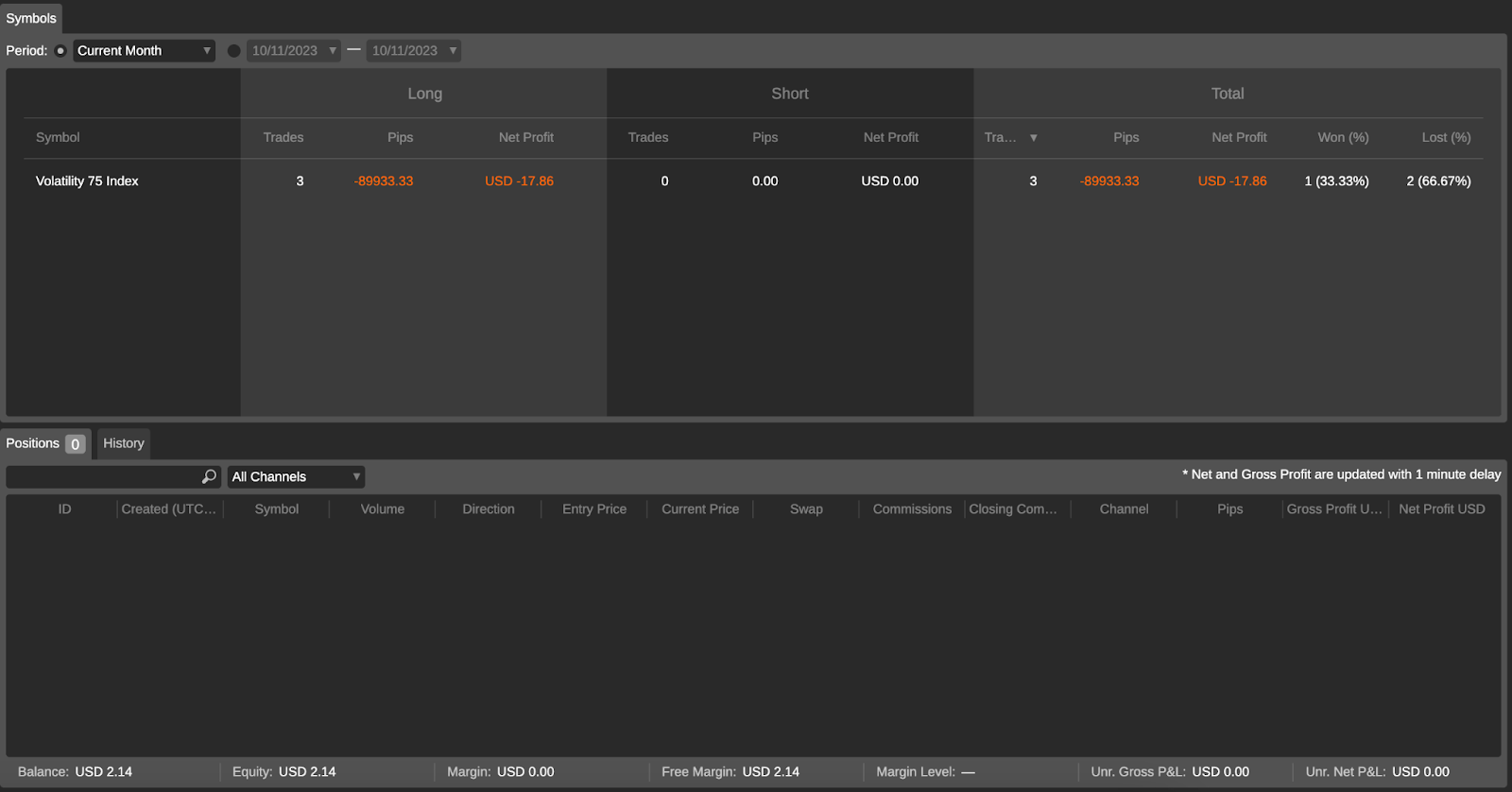Open the Positions tab

[x=34, y=443]
